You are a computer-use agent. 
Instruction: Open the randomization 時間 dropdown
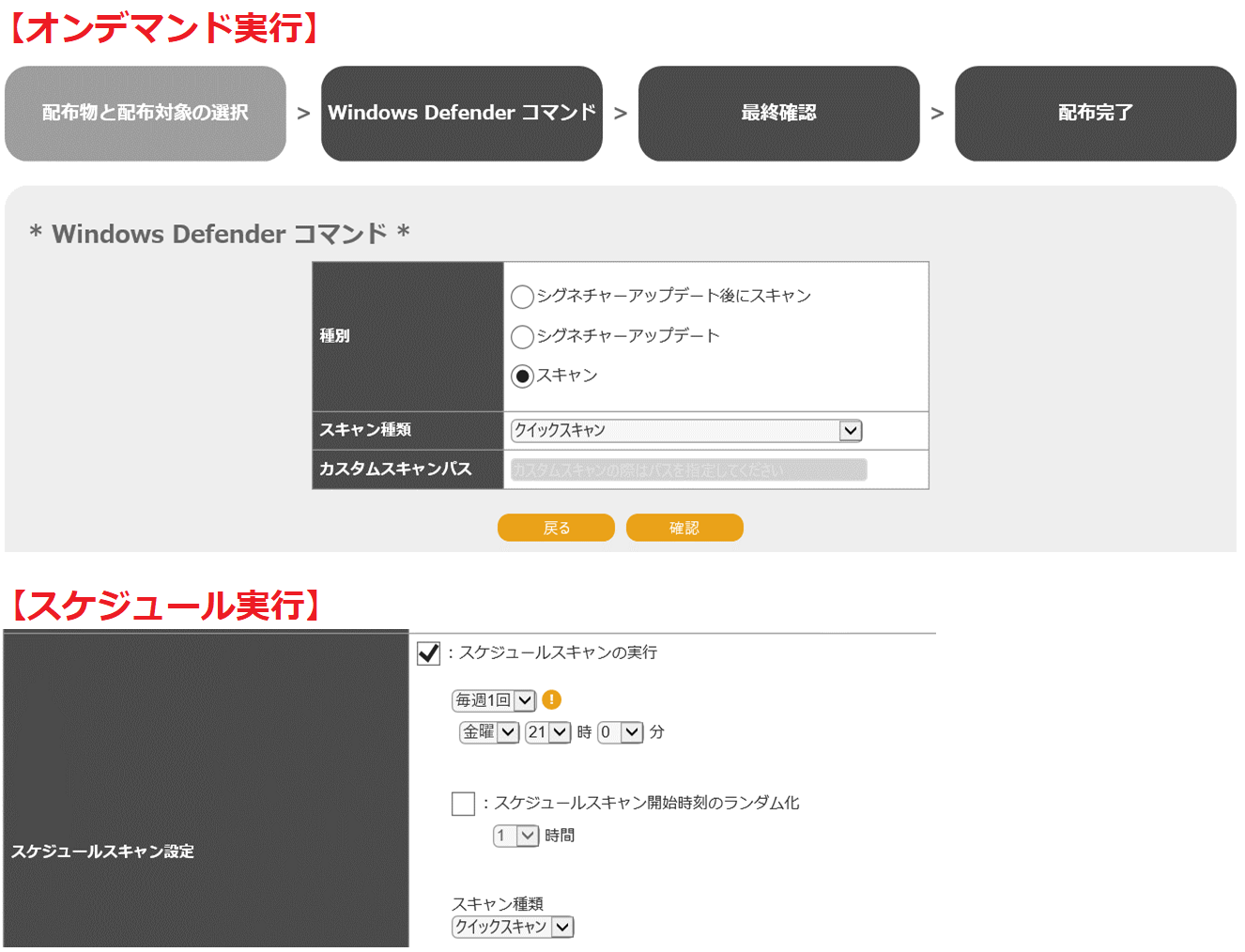516,836
